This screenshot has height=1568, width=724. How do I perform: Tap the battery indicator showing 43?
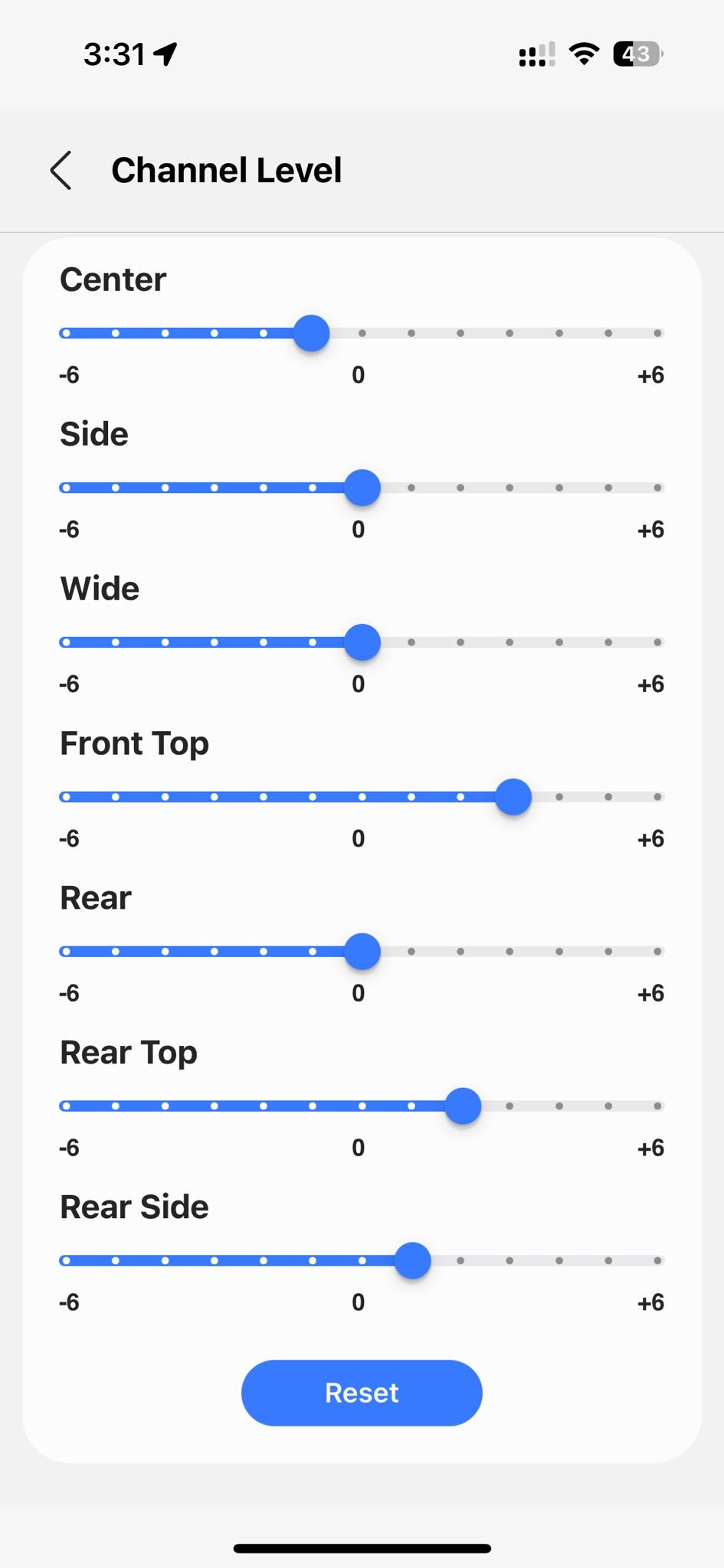pos(638,54)
